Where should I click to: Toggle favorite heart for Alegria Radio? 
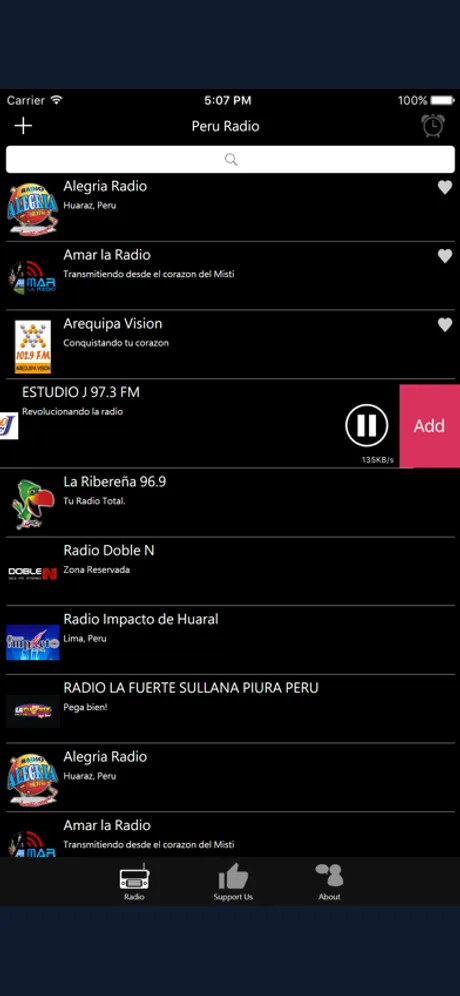pyautogui.click(x=445, y=187)
